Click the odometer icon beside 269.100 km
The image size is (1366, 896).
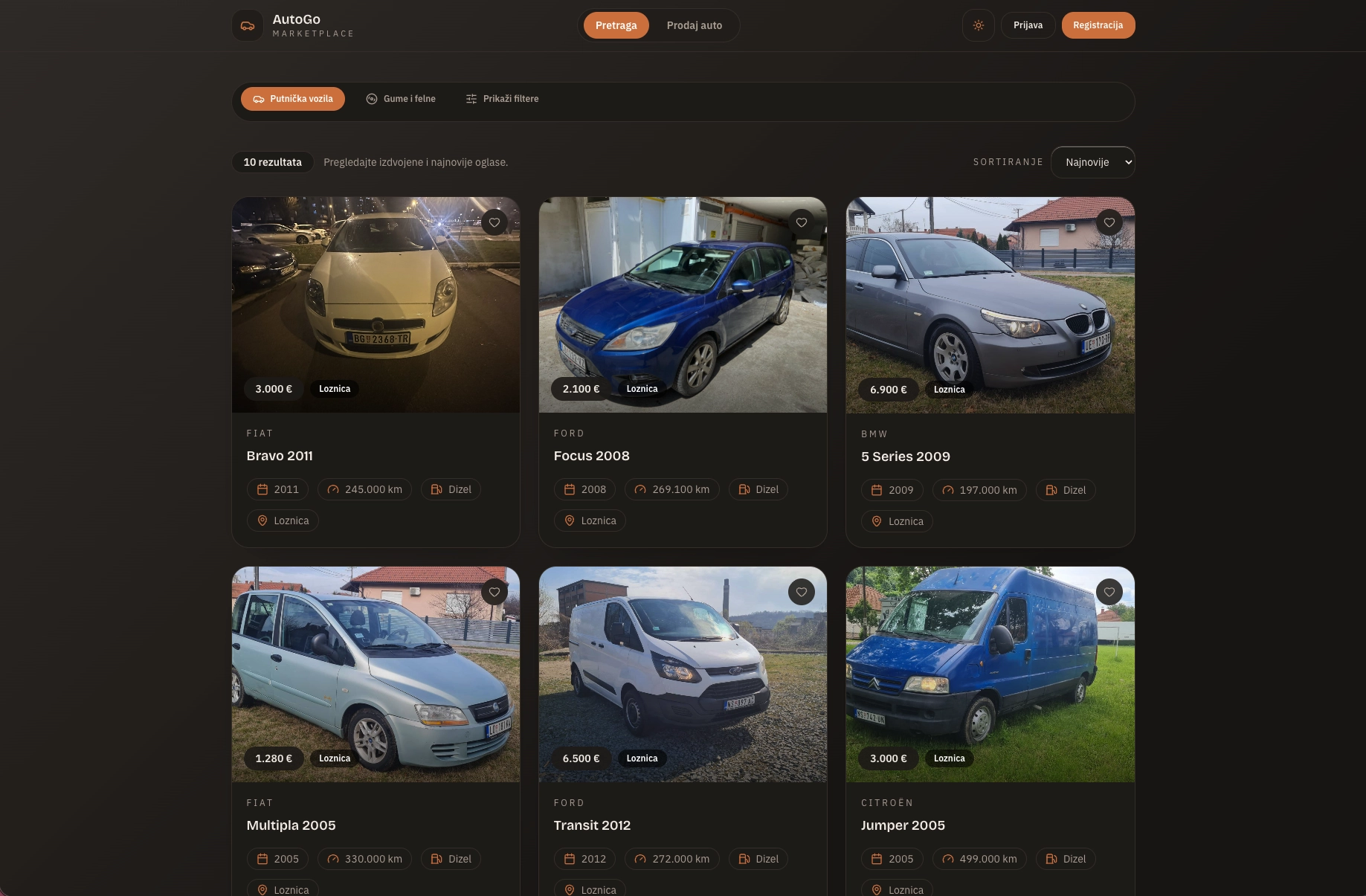click(x=640, y=489)
